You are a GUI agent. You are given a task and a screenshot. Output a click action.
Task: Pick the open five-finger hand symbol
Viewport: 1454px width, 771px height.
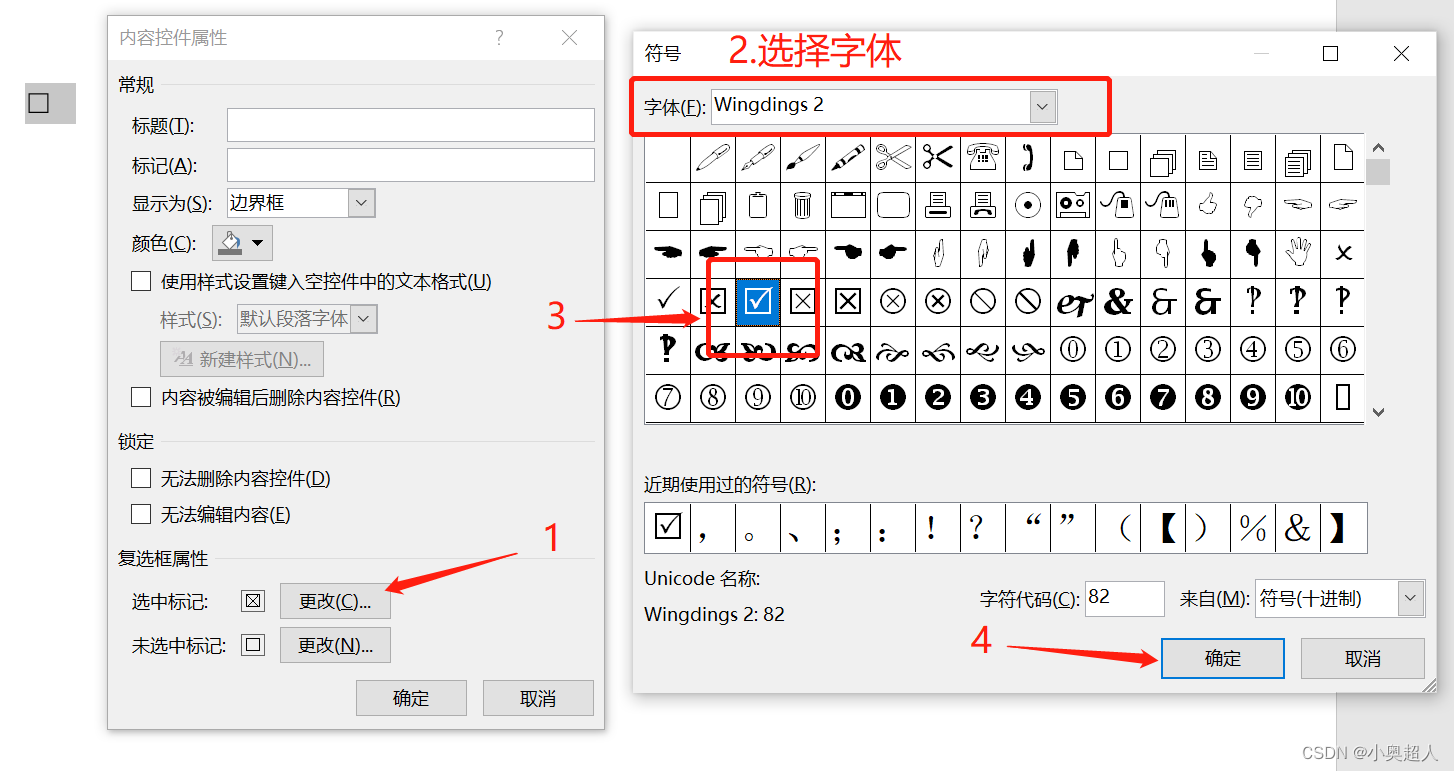click(x=1298, y=254)
